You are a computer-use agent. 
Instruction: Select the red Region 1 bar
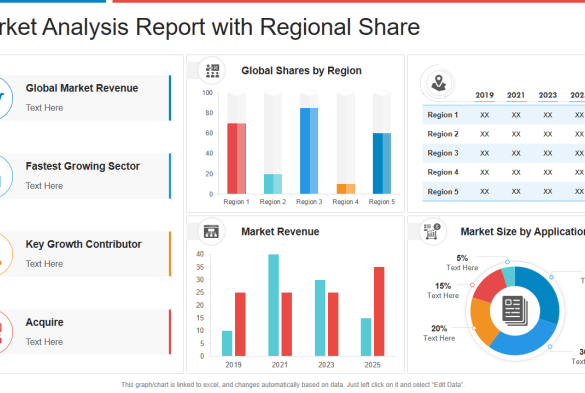pos(236,158)
